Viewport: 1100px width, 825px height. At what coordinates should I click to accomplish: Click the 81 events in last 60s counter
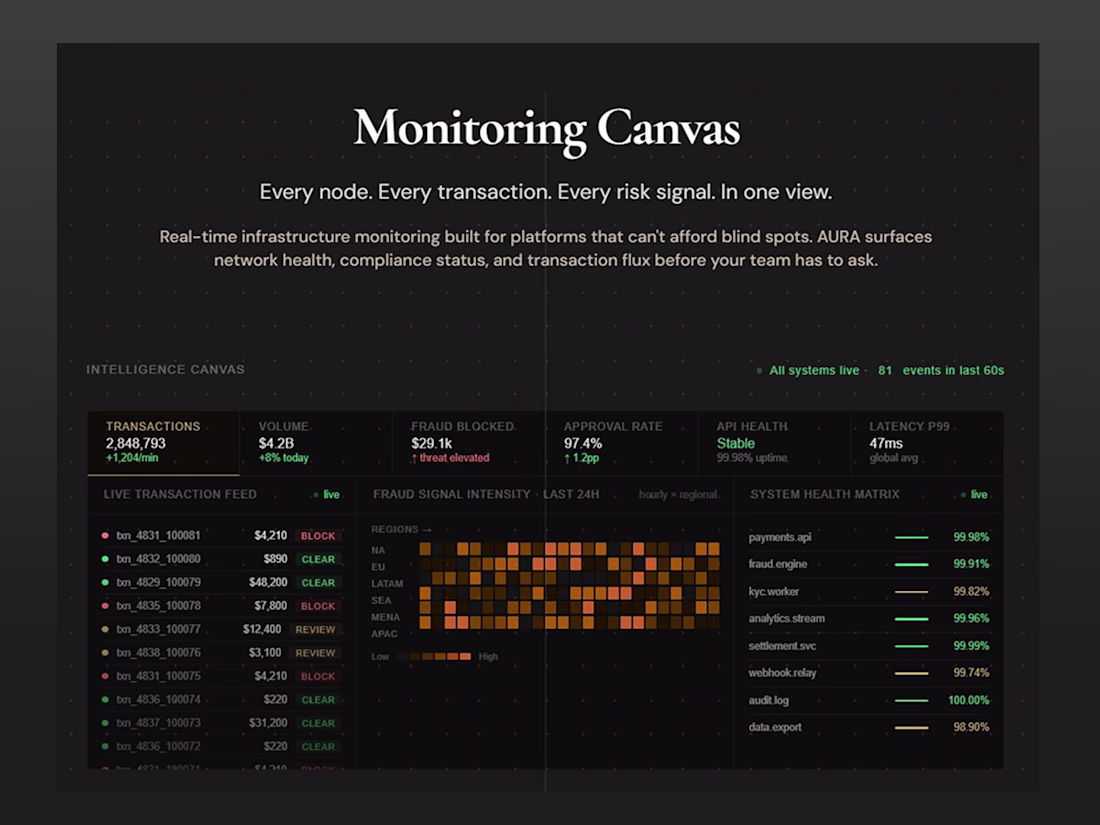941,370
